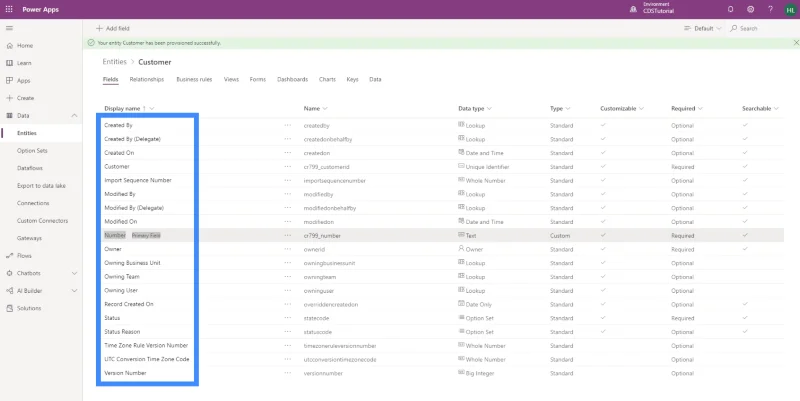Open settings gear icon
The width and height of the screenshot is (800, 401).
(751, 9)
